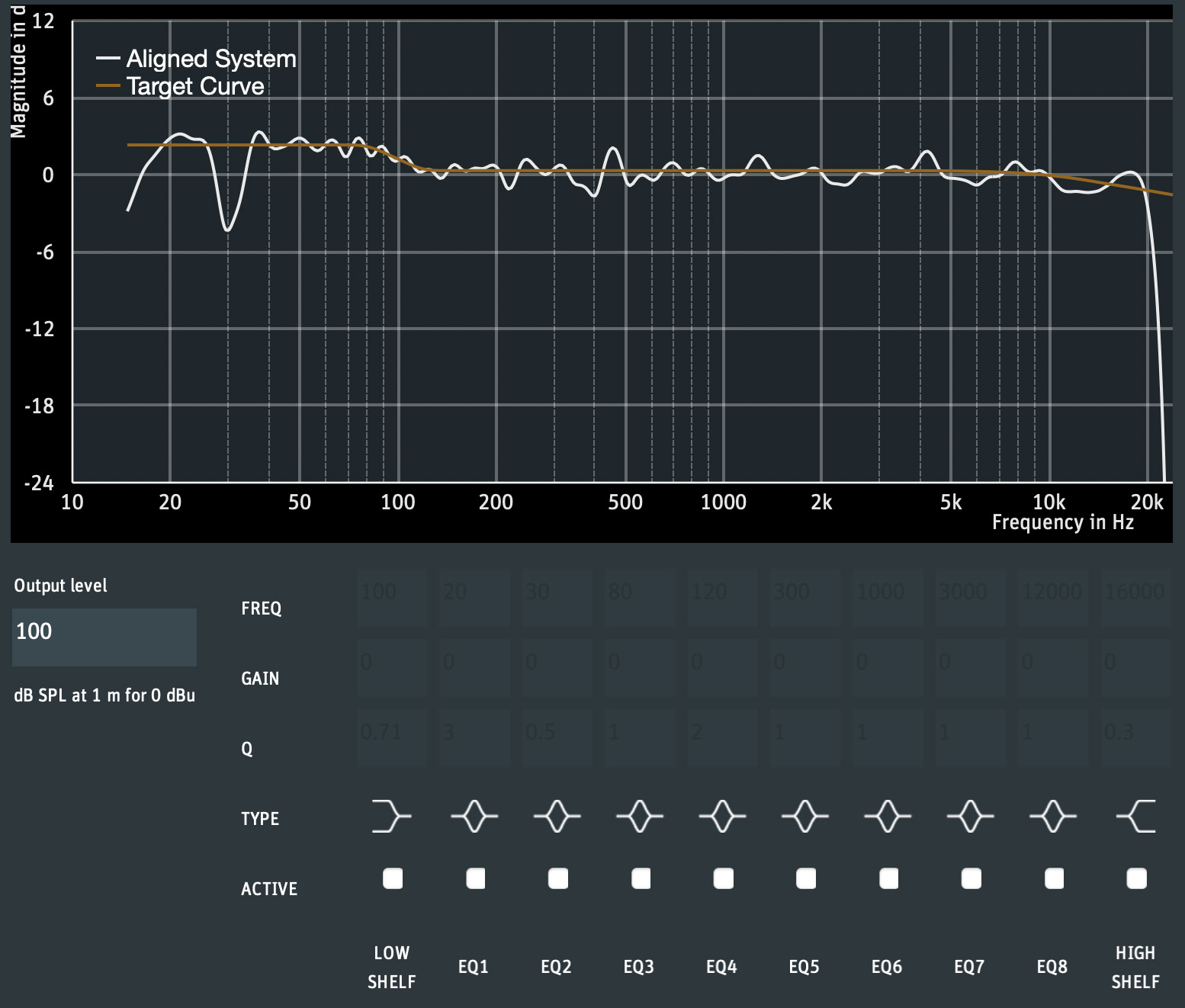Image resolution: width=1185 pixels, height=1008 pixels.
Task: Click the EQ5 frequency field showing 300
Action: click(x=805, y=598)
